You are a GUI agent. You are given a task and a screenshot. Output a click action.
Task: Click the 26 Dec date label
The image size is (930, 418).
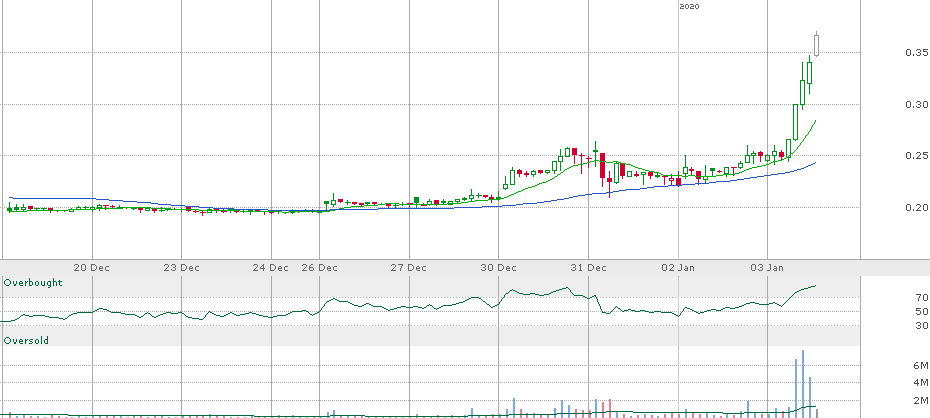[319, 267]
